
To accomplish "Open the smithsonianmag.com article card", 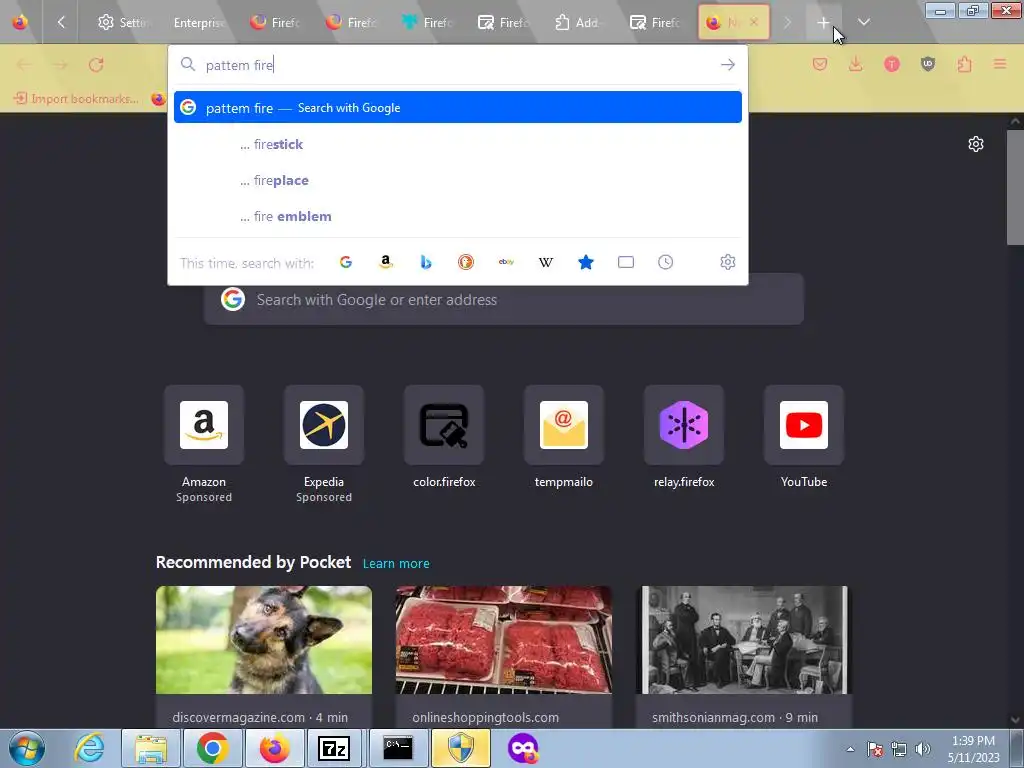I will tap(744, 656).
